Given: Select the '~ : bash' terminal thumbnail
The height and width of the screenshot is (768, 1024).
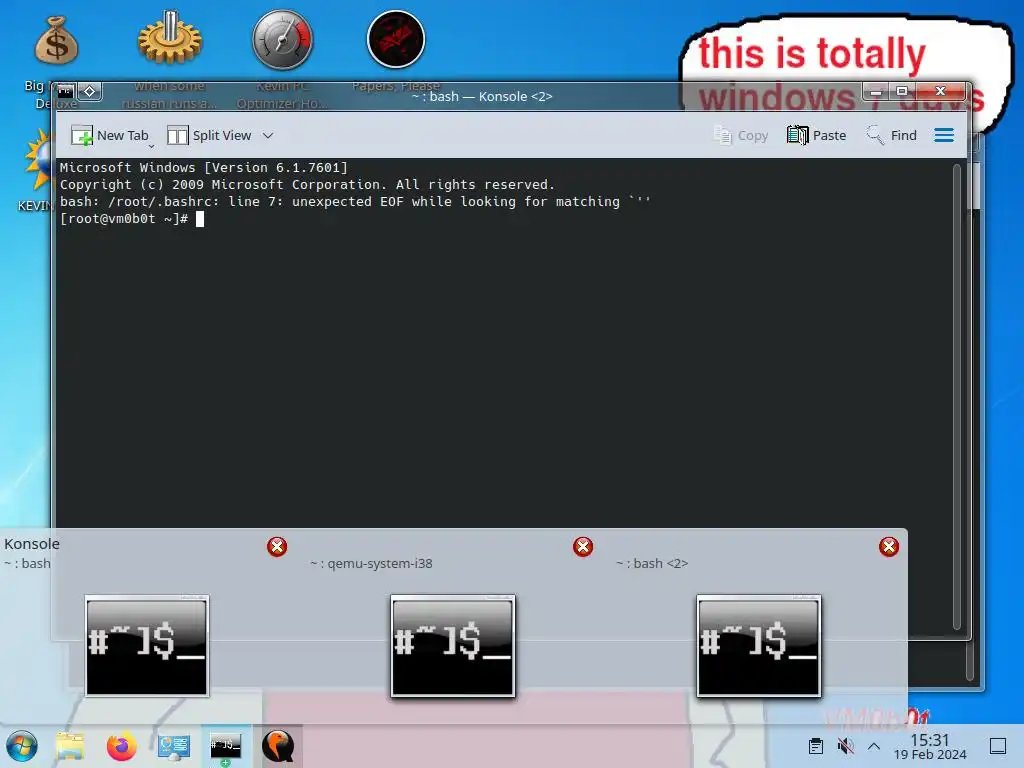Looking at the screenshot, I should click(147, 645).
